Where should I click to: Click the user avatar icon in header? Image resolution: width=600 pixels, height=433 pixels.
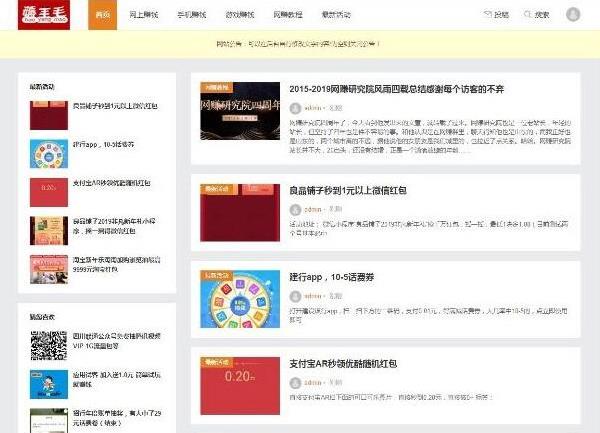tap(573, 15)
